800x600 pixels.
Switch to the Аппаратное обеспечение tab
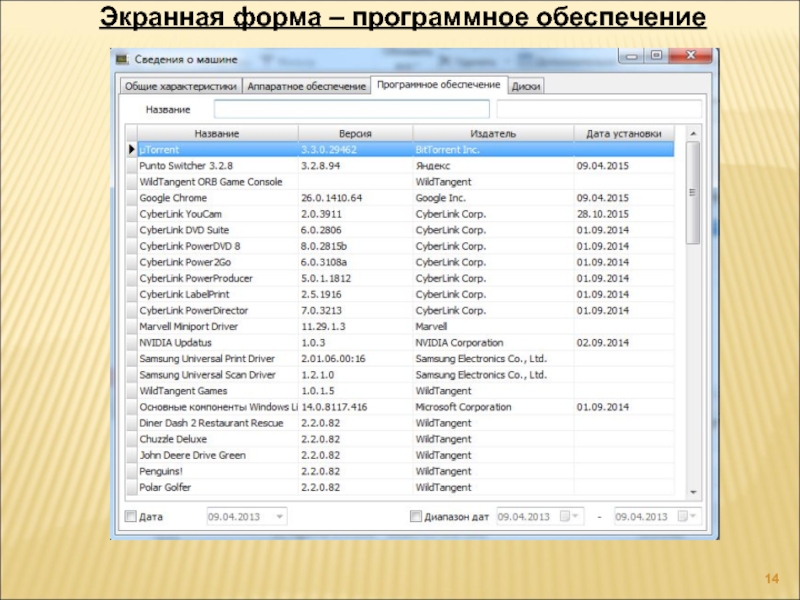(x=306, y=87)
